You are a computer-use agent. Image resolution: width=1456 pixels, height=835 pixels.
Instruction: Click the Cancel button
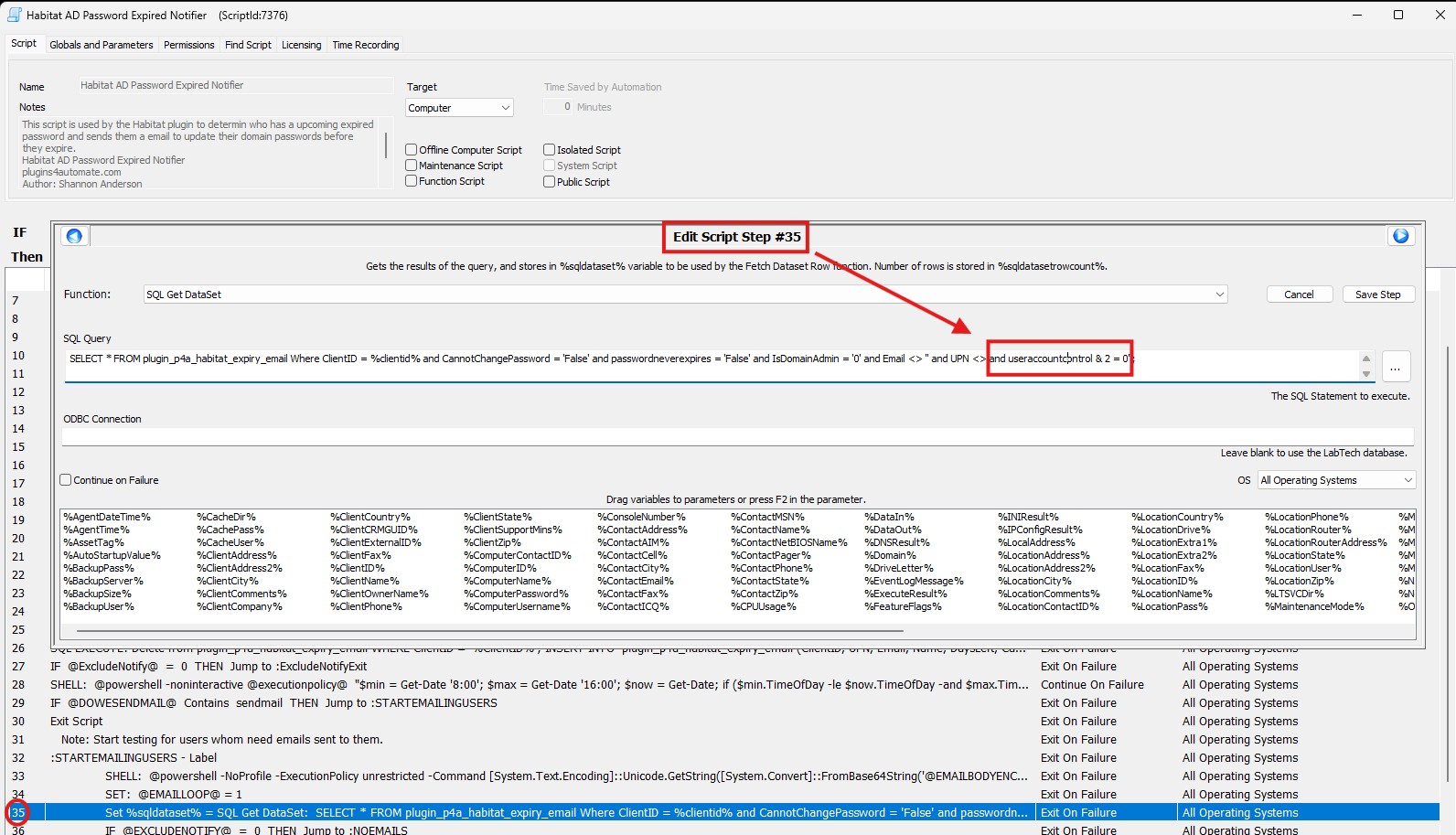click(1298, 294)
